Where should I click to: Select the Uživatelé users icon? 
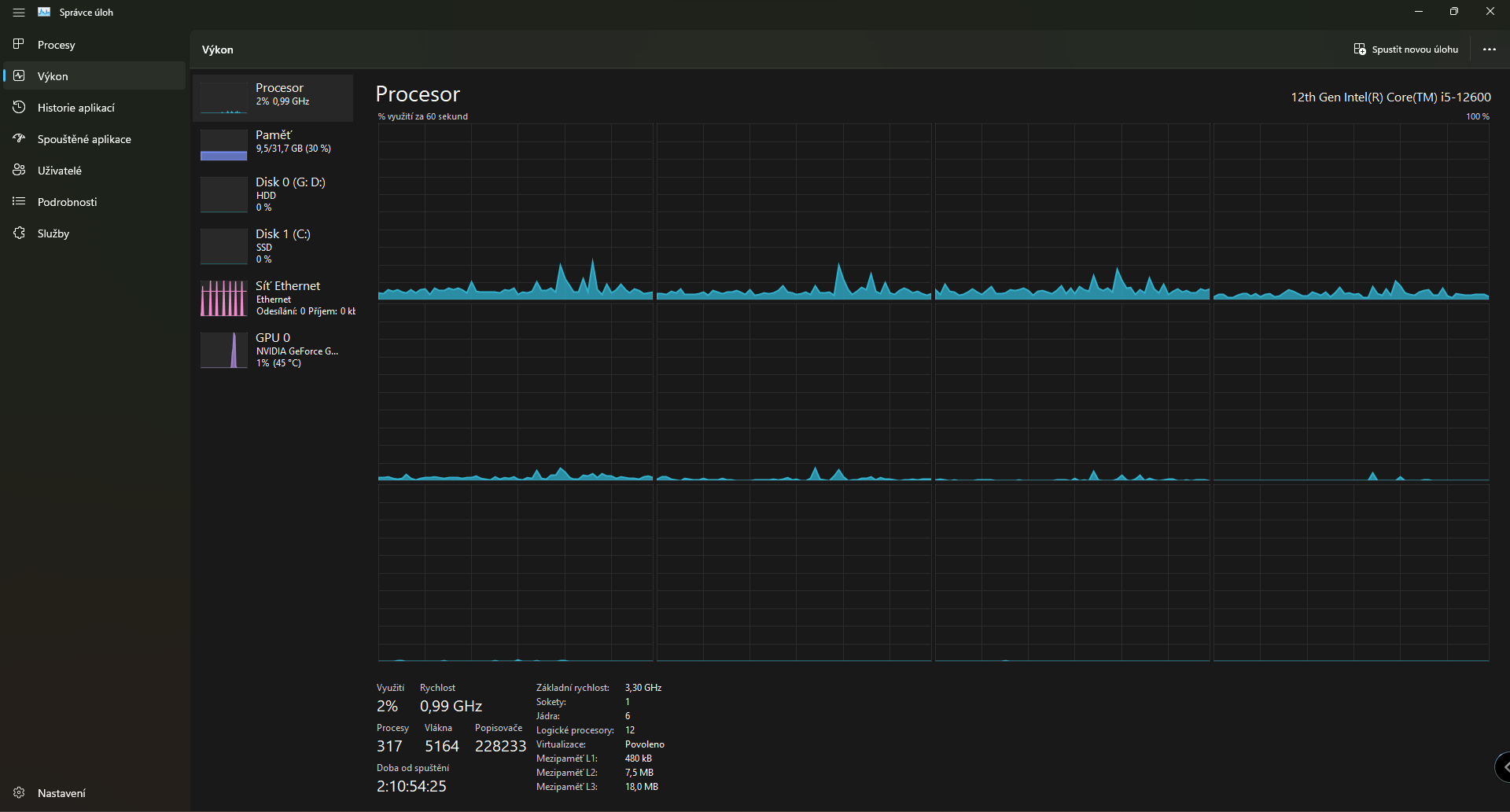tap(19, 170)
